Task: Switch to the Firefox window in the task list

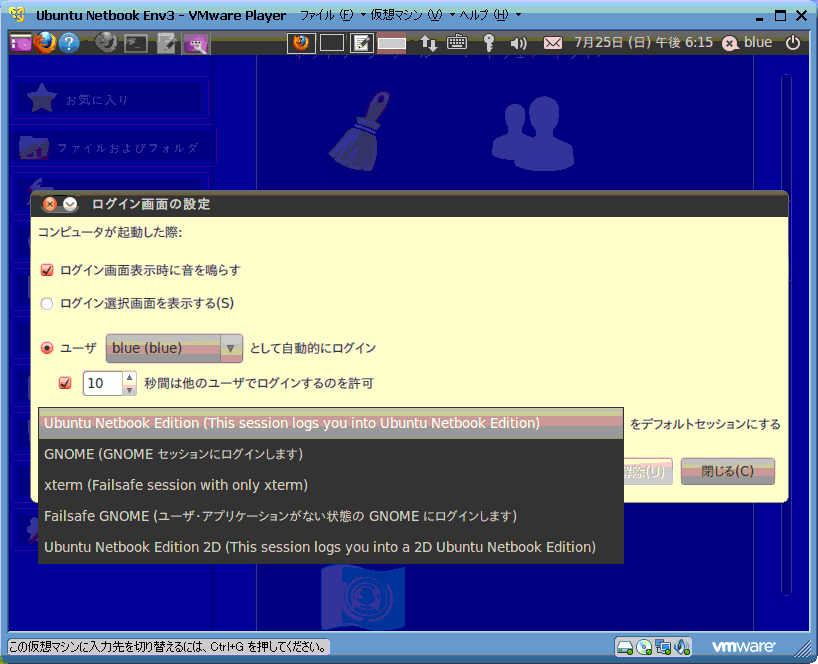Action: (x=301, y=43)
